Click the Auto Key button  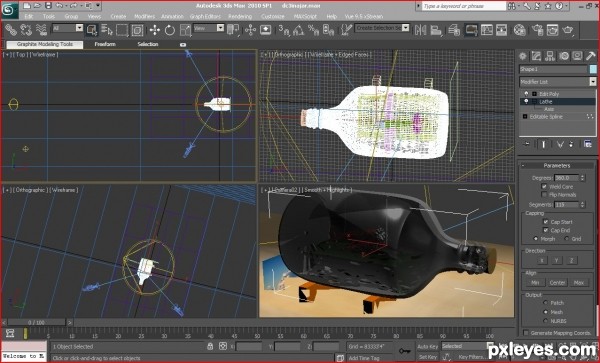point(427,346)
